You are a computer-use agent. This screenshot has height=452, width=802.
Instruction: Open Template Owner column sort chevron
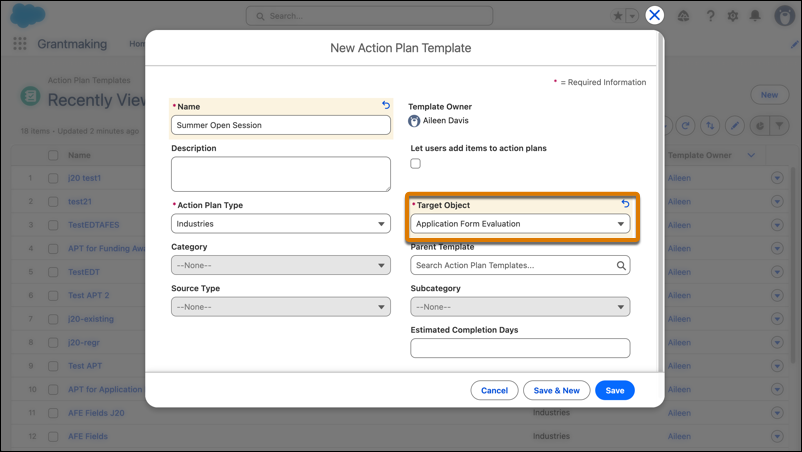coord(751,155)
